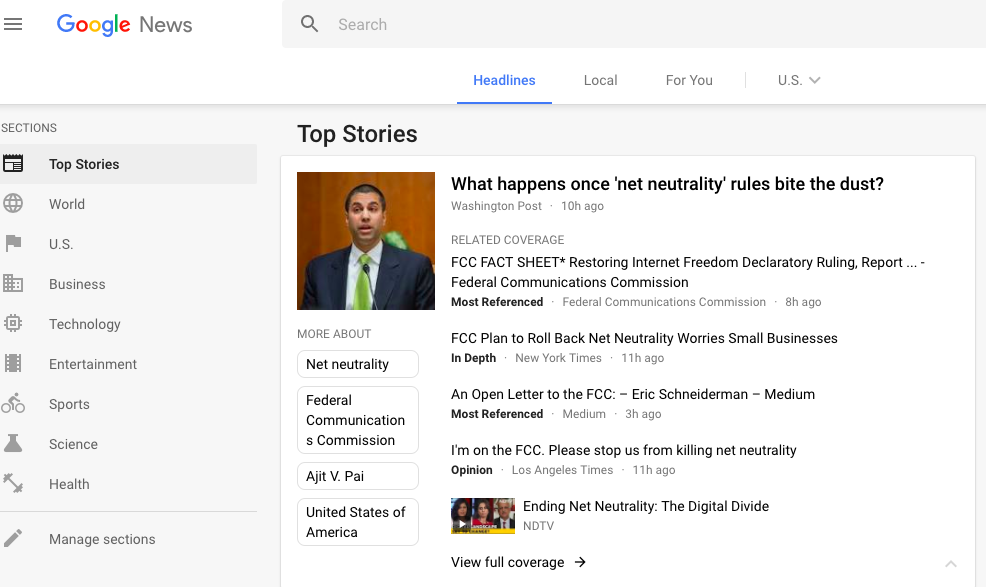
Task: Open the I'm on the FCC opinion piece
Action: (623, 450)
